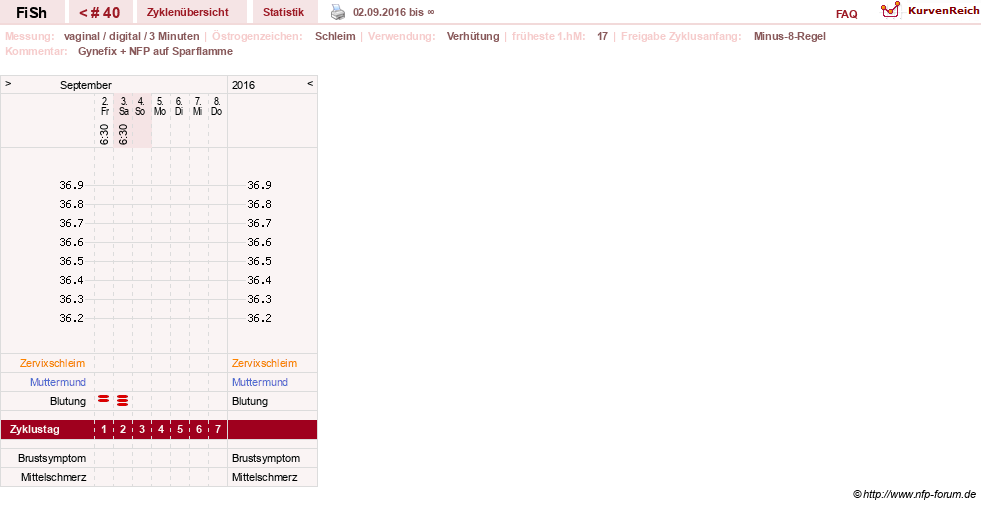Click früheste 1.hM value 17
Screen dimensions: 981x506
602,36
